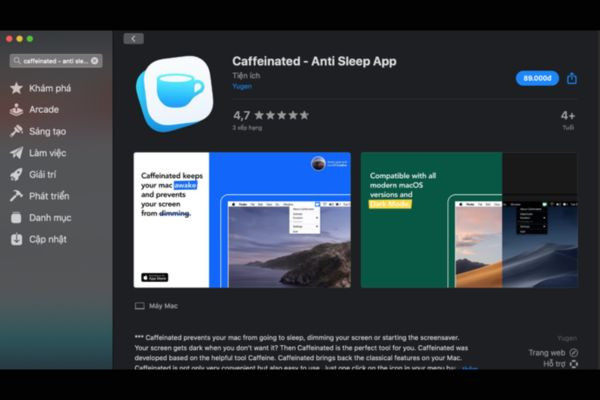
Task: Clear the search field with the x button
Action: coord(95,61)
